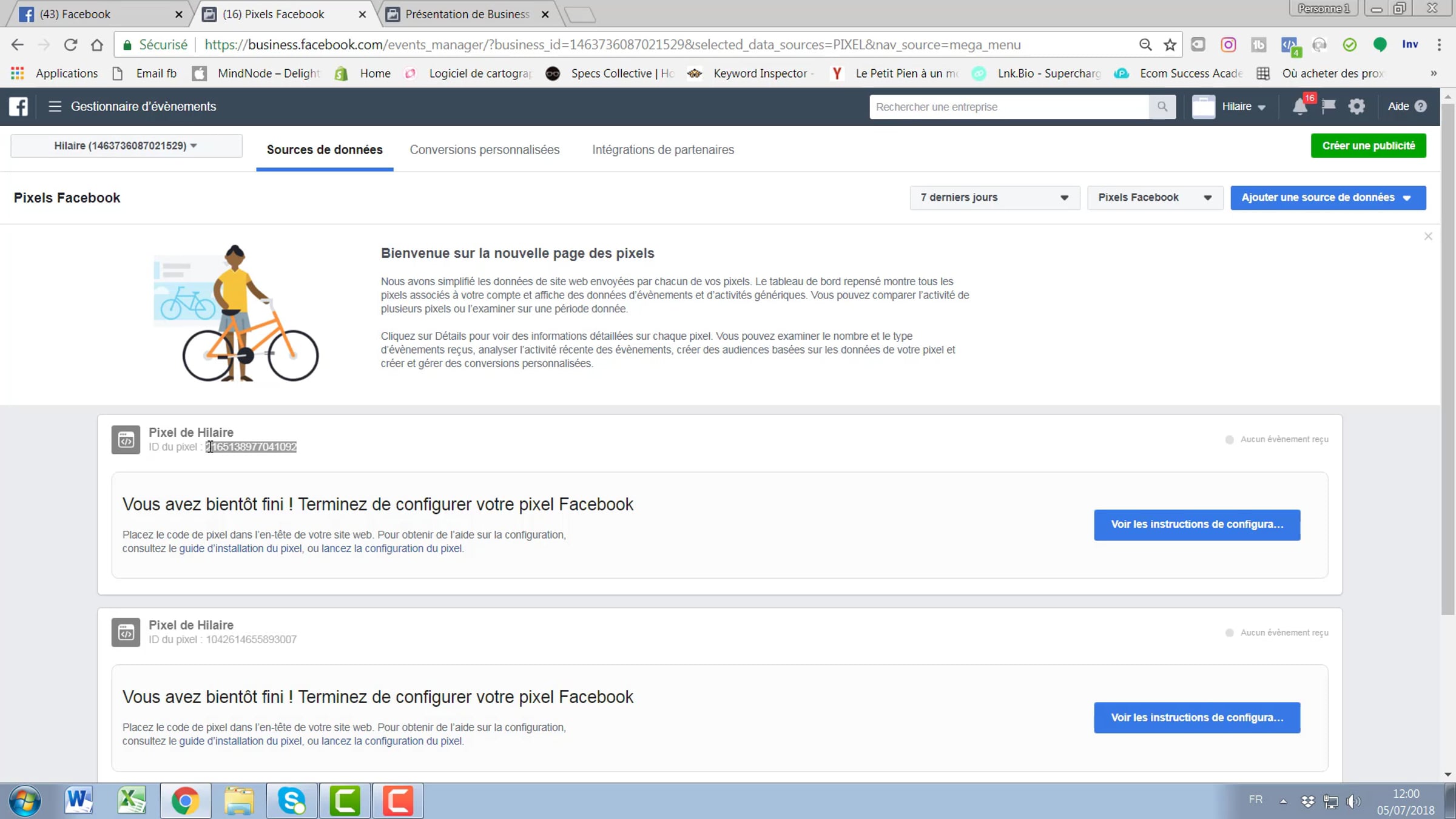Click the Aide help question icon

coord(1420,106)
